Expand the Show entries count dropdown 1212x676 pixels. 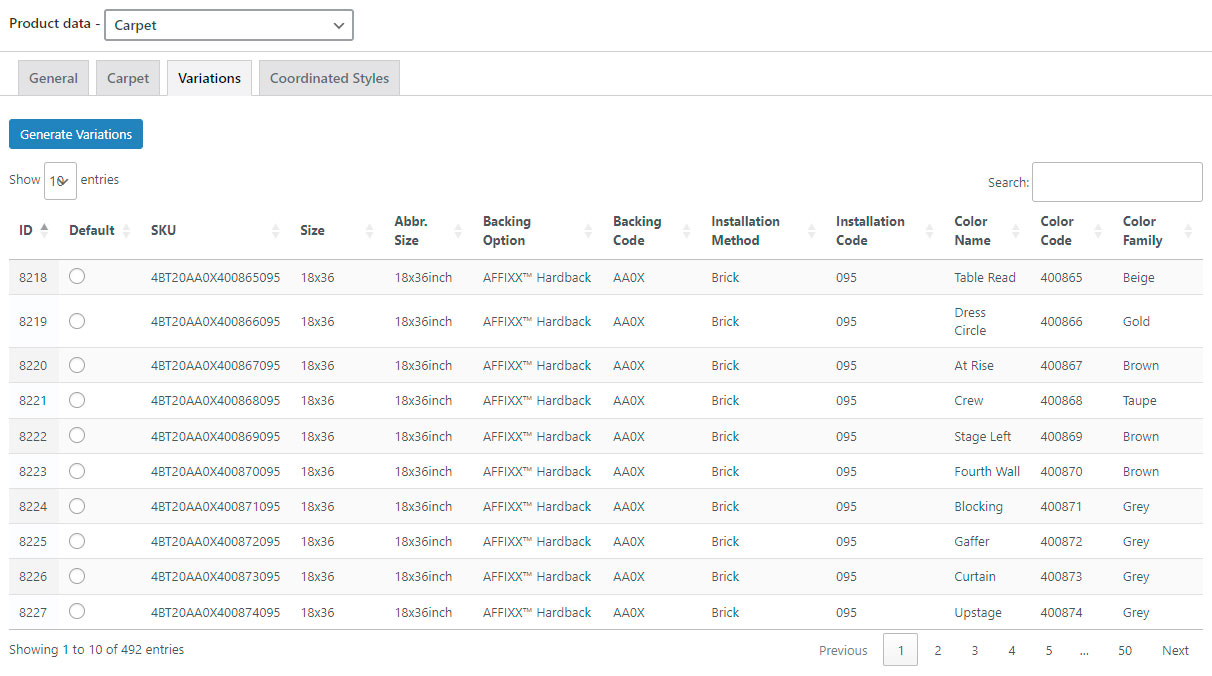point(60,181)
